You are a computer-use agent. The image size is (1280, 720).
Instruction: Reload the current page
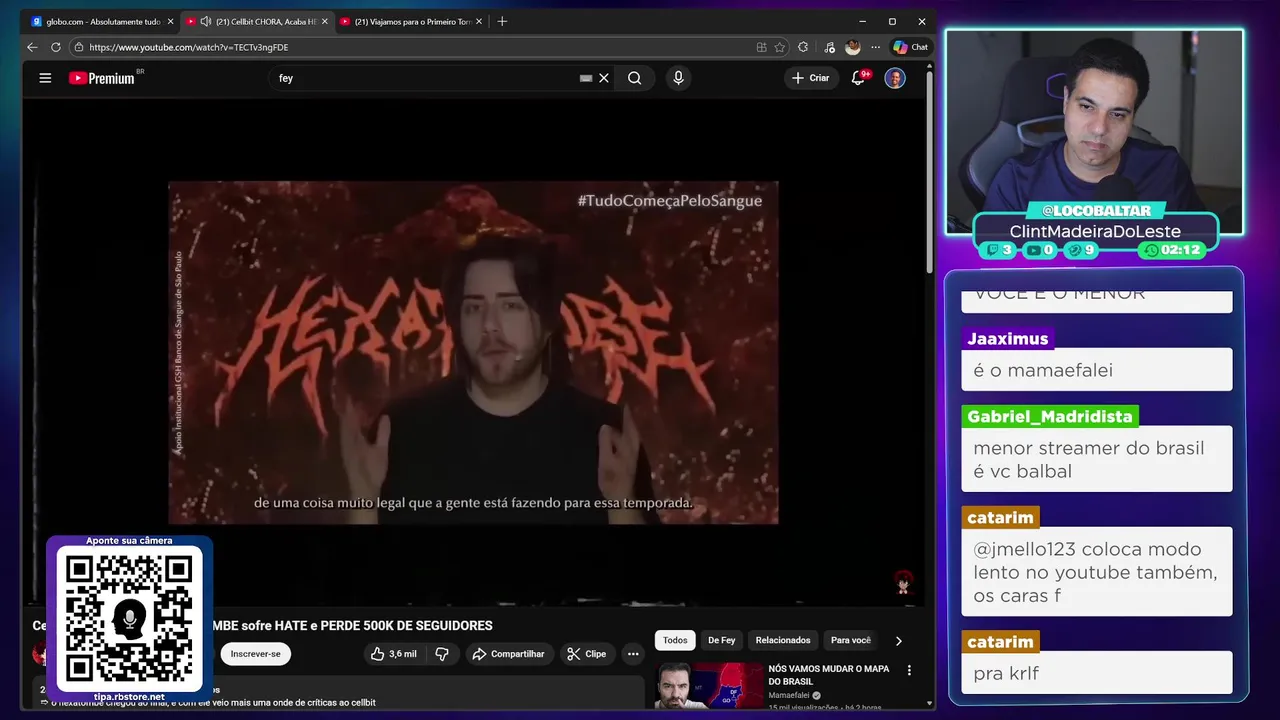(56, 47)
